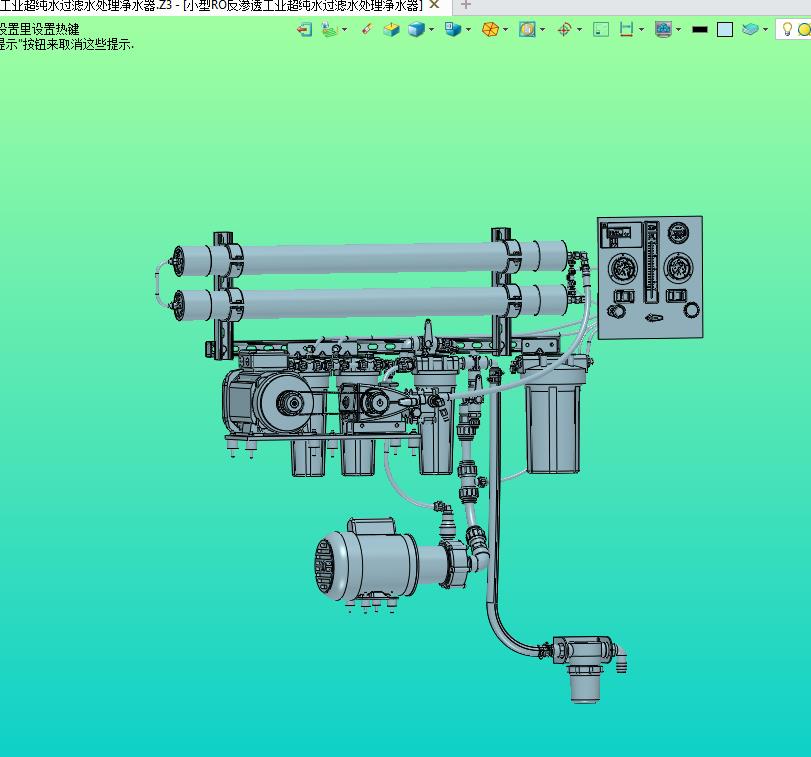Image resolution: width=811 pixels, height=757 pixels.
Task: Click the light bulb icon
Action: (787, 29)
